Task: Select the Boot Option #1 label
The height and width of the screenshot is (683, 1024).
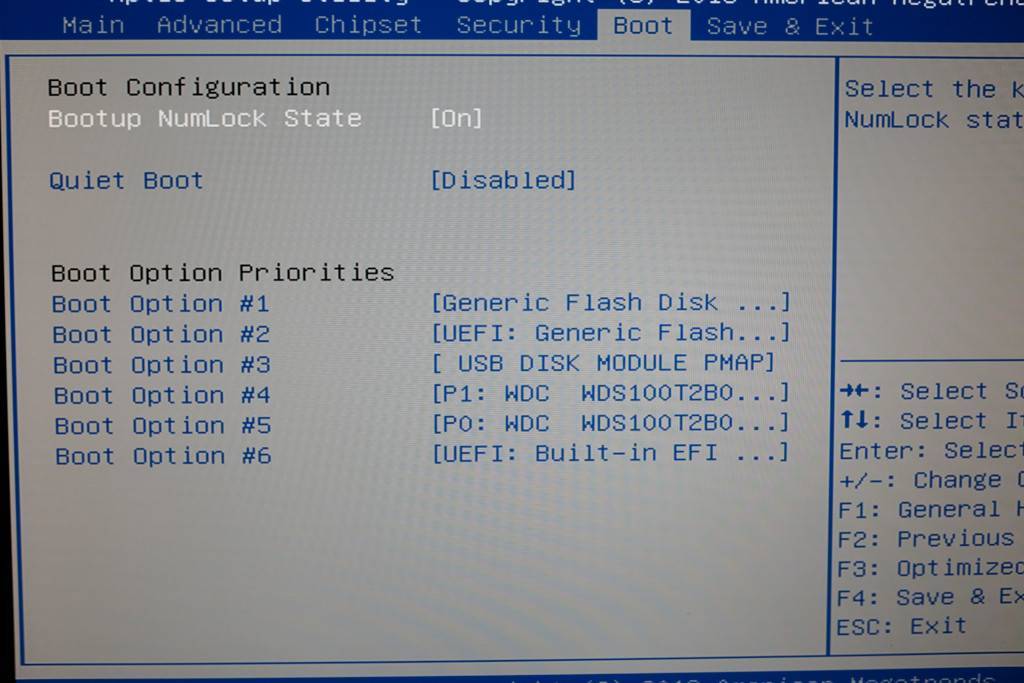Action: coord(161,304)
